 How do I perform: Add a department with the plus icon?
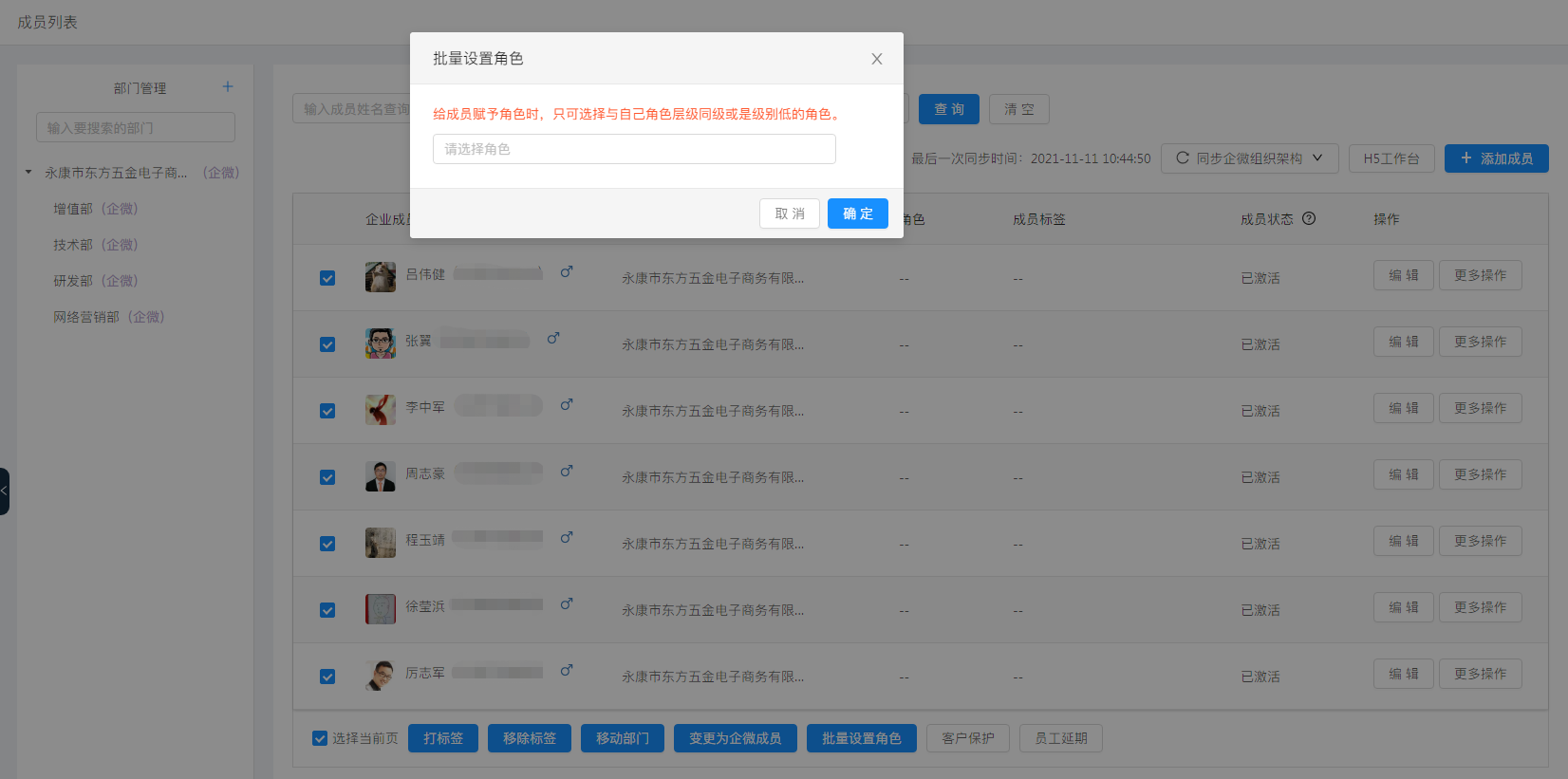click(228, 86)
